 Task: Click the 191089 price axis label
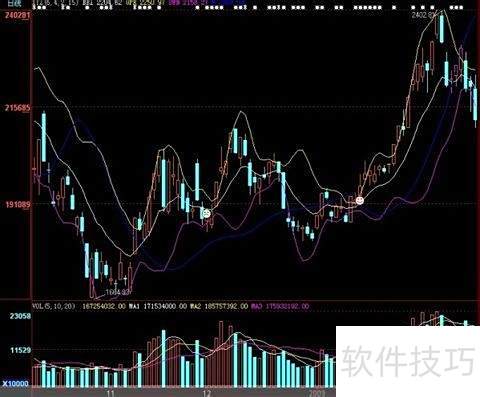click(18, 204)
